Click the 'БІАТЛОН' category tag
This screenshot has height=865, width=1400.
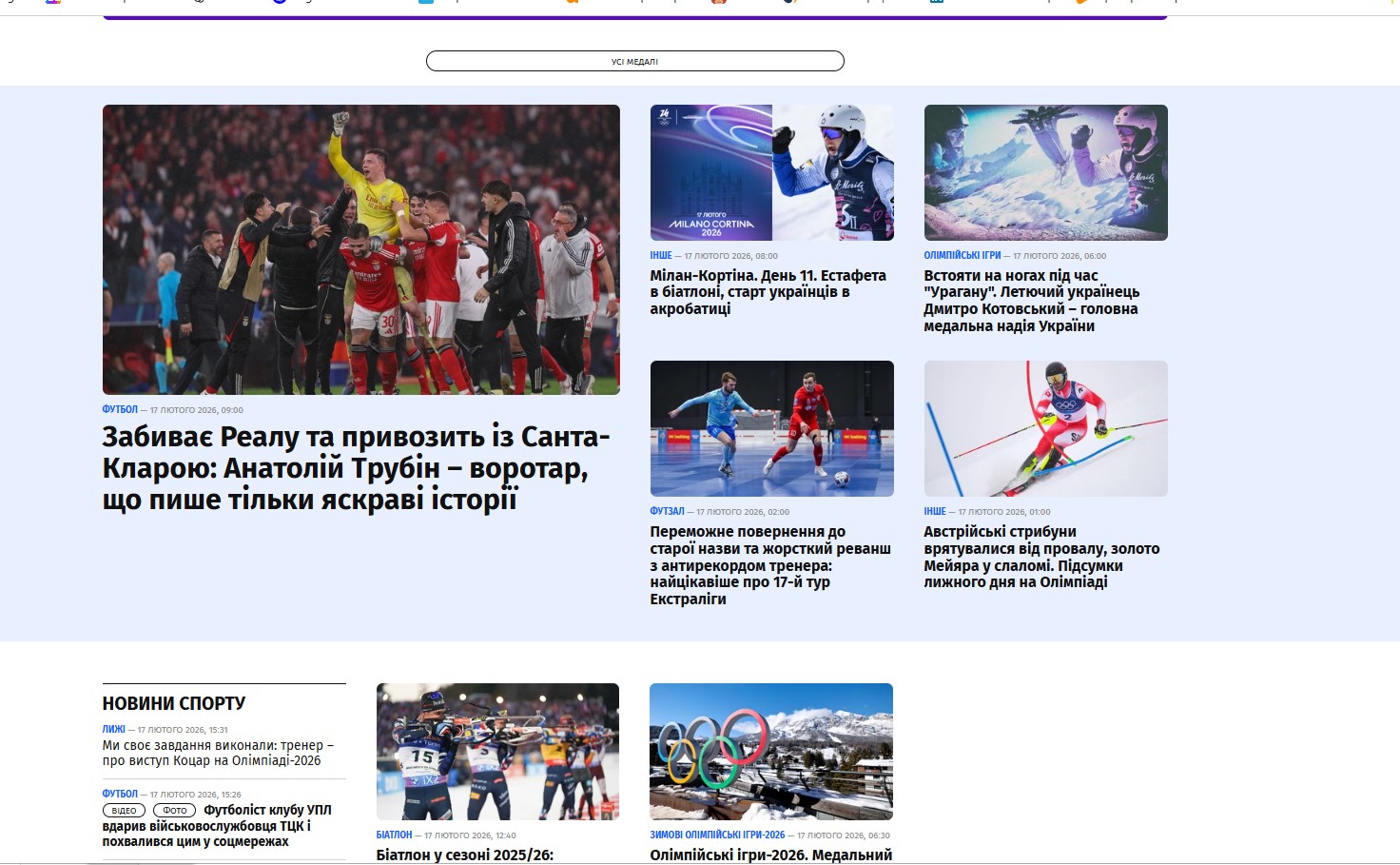[x=395, y=836]
